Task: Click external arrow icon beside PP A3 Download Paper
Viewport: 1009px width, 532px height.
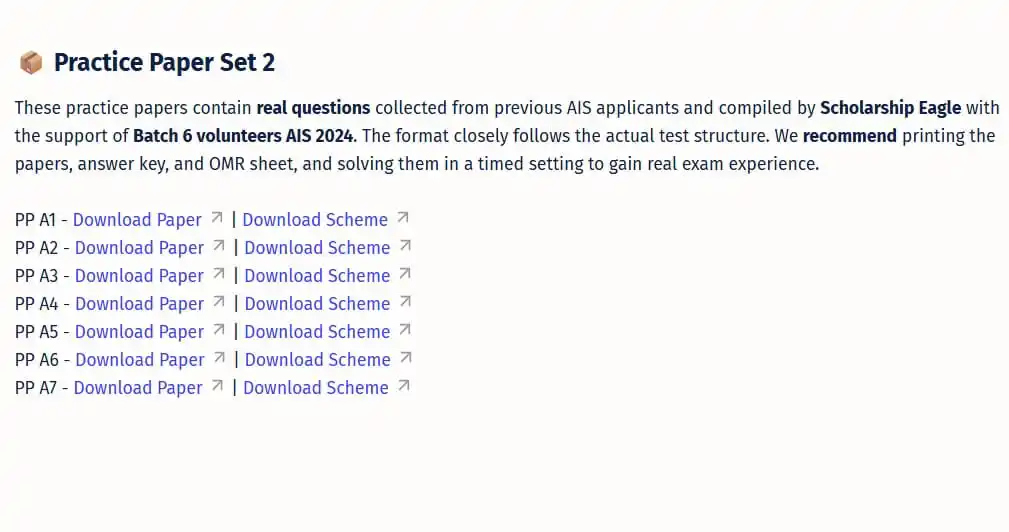Action: point(219,274)
